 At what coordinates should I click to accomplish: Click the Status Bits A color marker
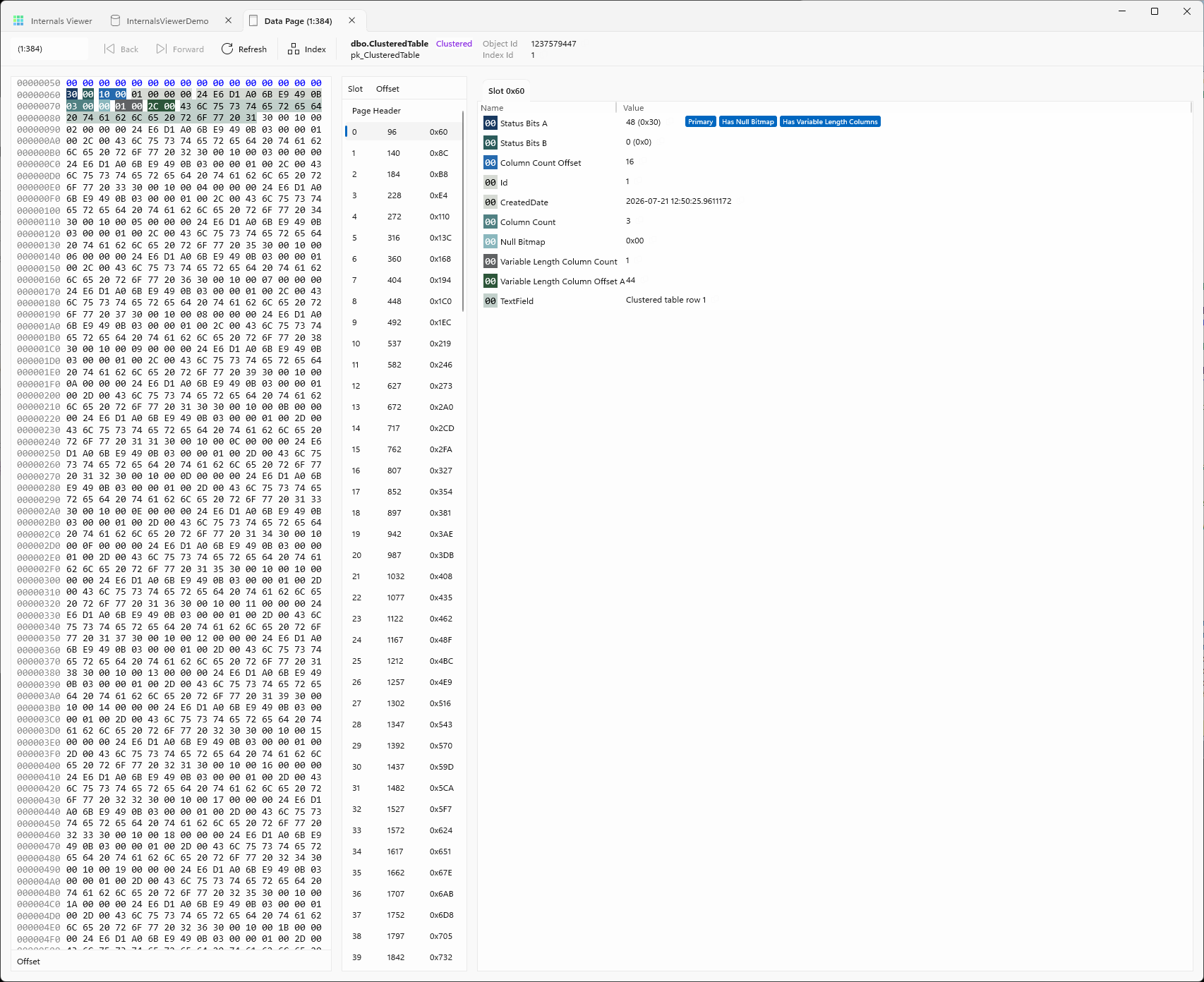tap(490, 123)
